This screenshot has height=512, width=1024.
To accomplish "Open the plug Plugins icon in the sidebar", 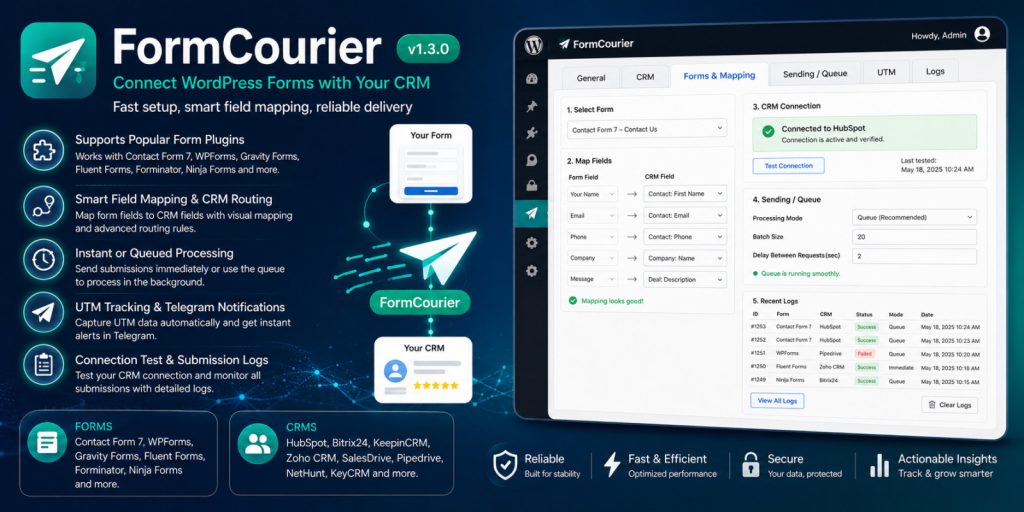I will point(532,133).
